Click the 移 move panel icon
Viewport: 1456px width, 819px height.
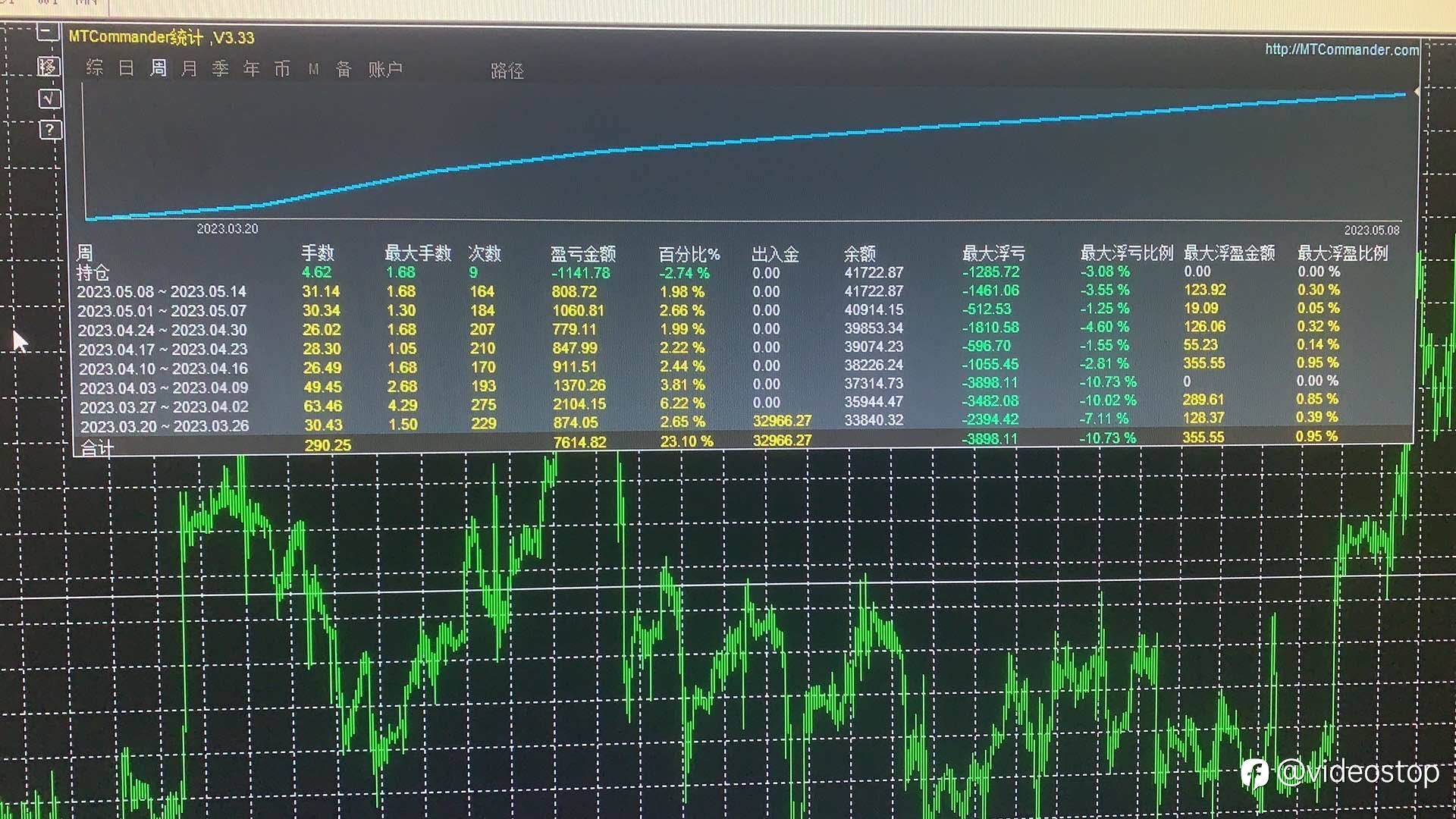(x=48, y=67)
